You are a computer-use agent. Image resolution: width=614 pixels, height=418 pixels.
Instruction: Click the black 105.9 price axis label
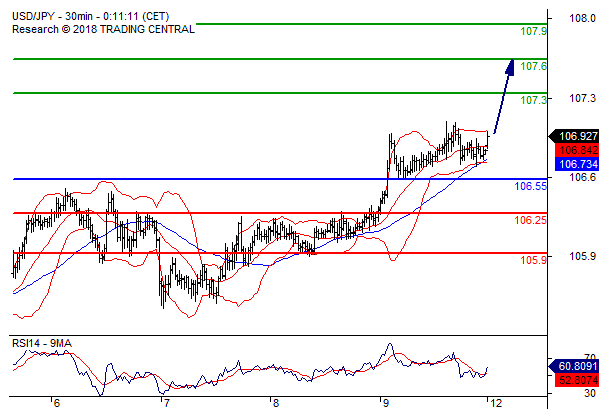582,256
